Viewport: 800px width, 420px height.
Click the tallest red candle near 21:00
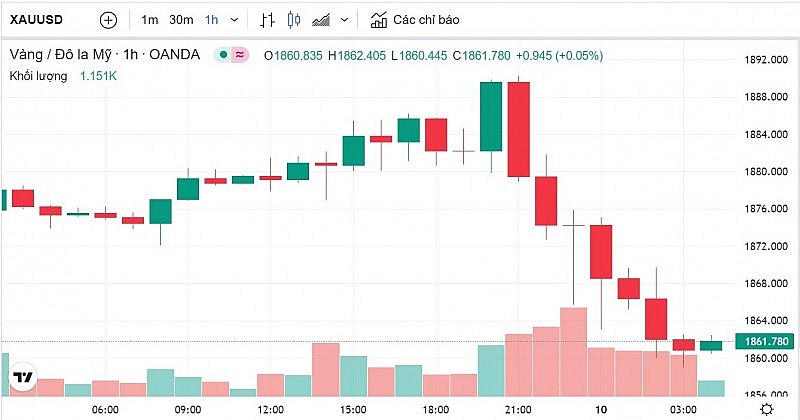coord(518,129)
